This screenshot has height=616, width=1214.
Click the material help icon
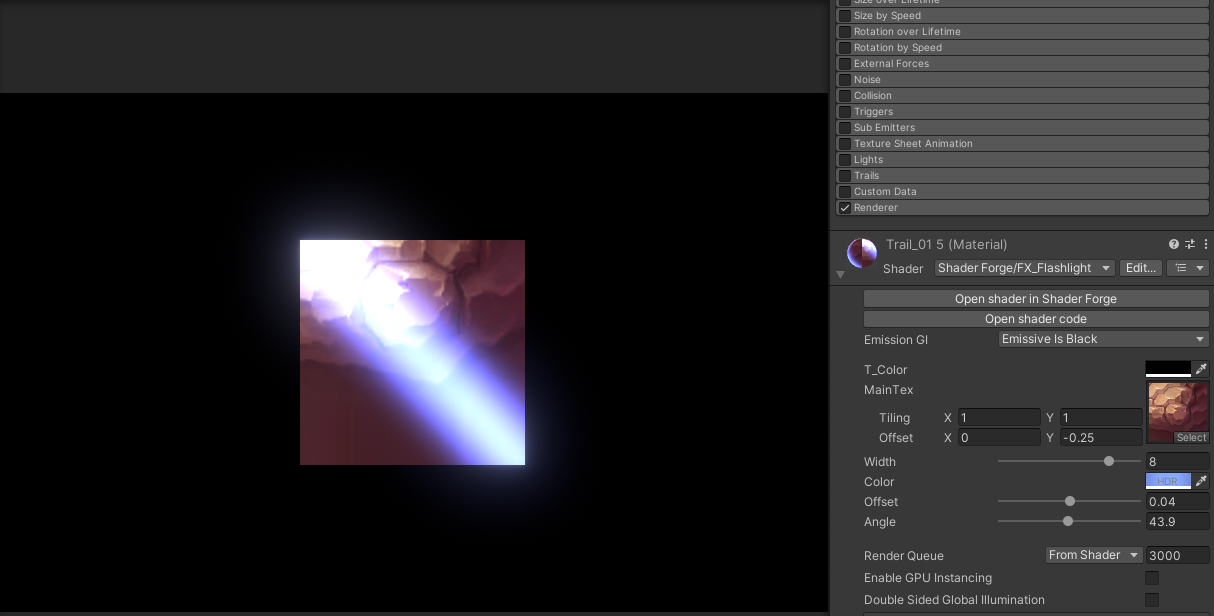pos(1173,244)
